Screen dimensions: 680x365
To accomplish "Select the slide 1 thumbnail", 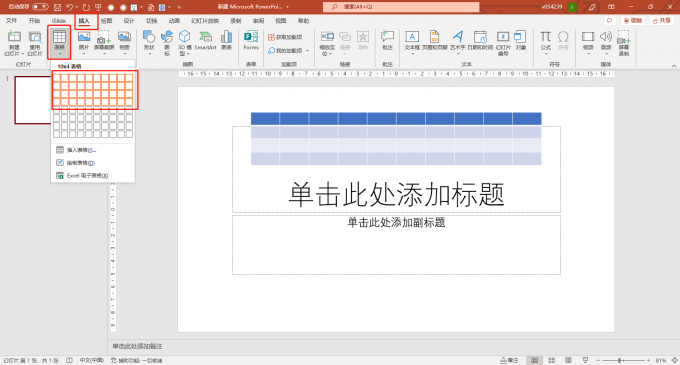I will [x=33, y=100].
